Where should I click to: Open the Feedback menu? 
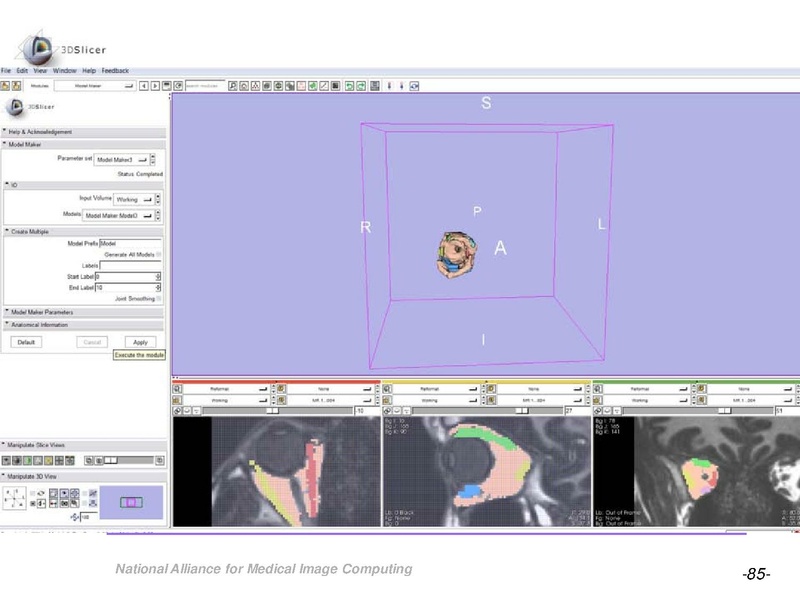point(115,70)
